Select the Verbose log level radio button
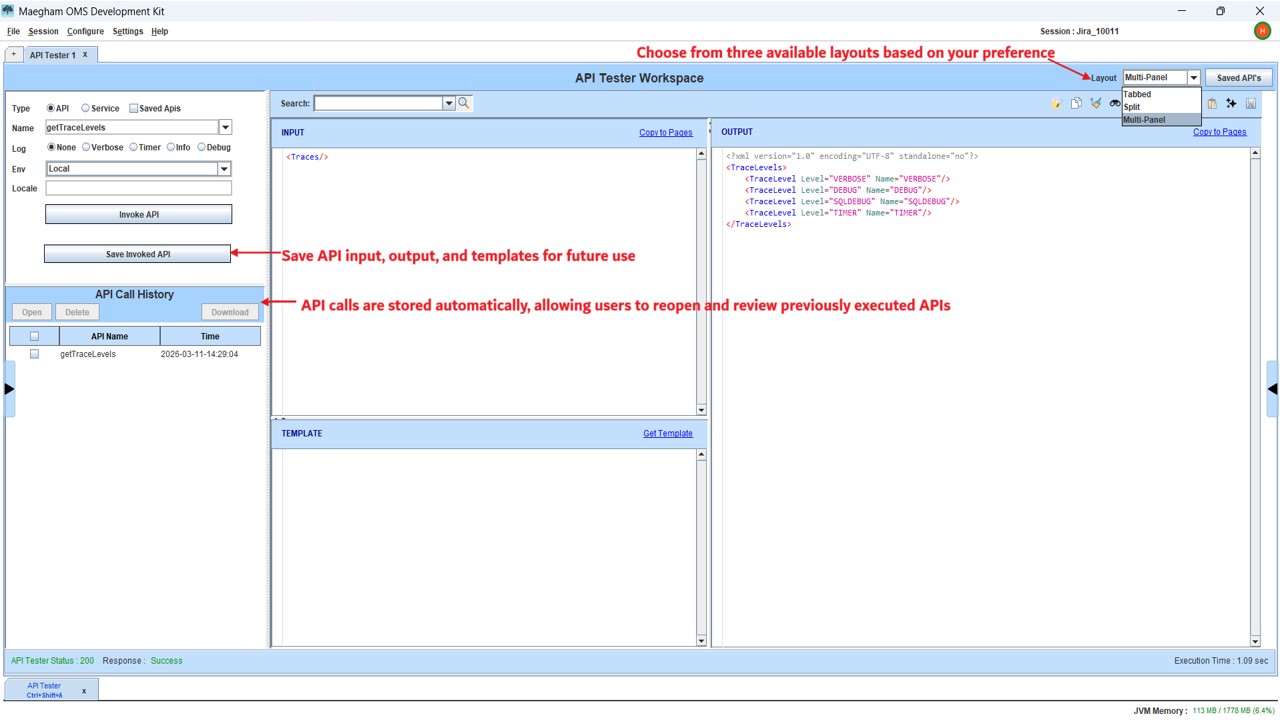This screenshot has height=720, width=1280. 87,147
